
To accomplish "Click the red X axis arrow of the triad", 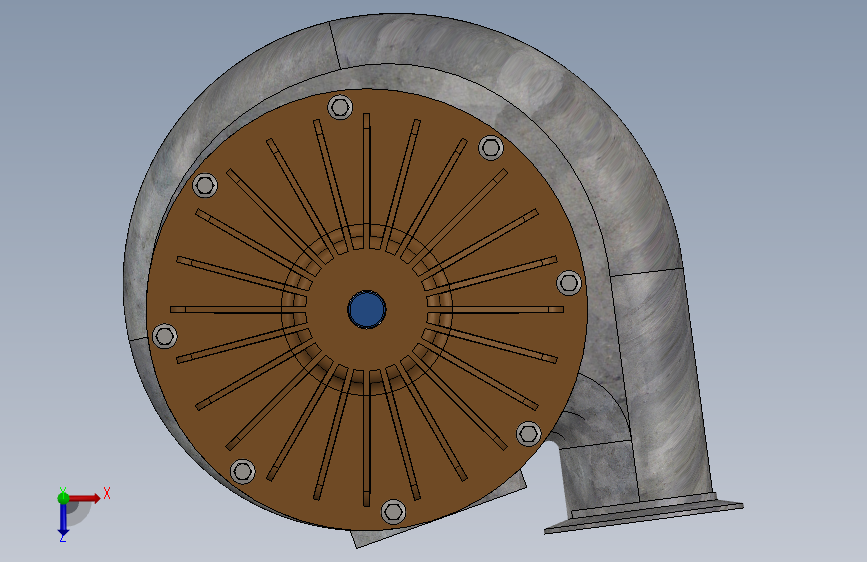I will coord(84,498).
